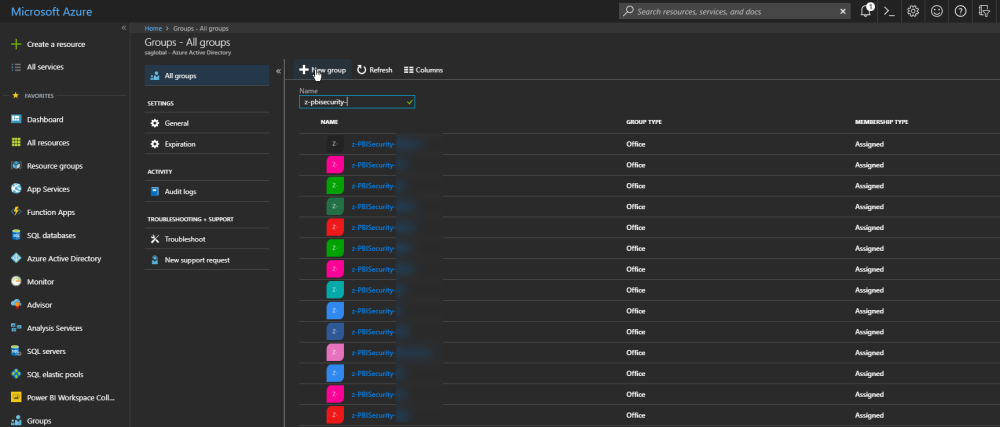The width and height of the screenshot is (1000, 427).
Task: Open the Columns chooser
Action: 423,70
